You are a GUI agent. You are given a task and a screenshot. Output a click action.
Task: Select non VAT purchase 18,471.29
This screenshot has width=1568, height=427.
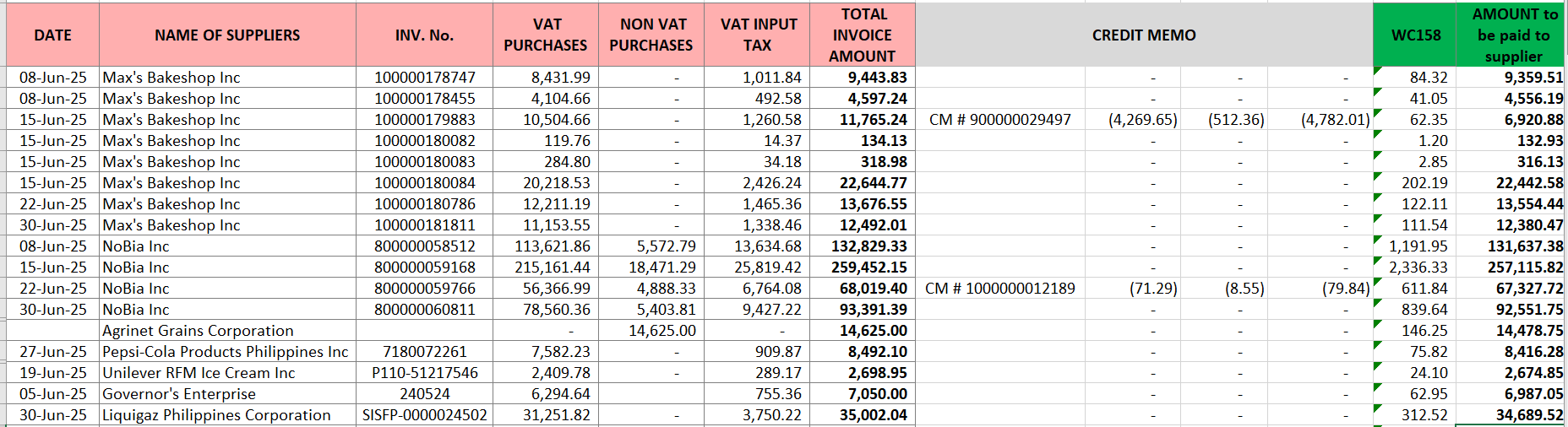(x=651, y=268)
